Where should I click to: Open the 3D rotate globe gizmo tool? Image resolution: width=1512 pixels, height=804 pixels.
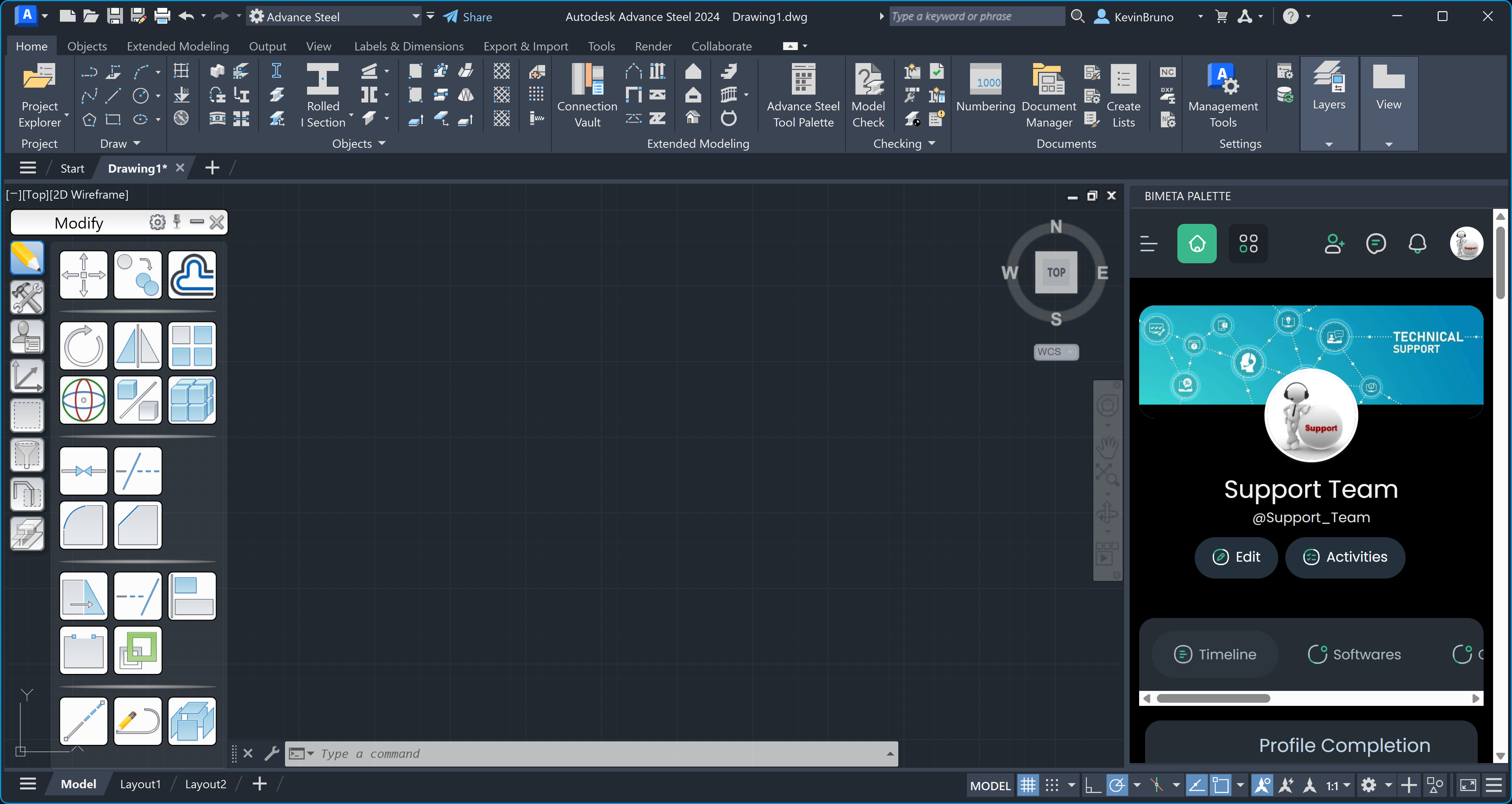[83, 400]
